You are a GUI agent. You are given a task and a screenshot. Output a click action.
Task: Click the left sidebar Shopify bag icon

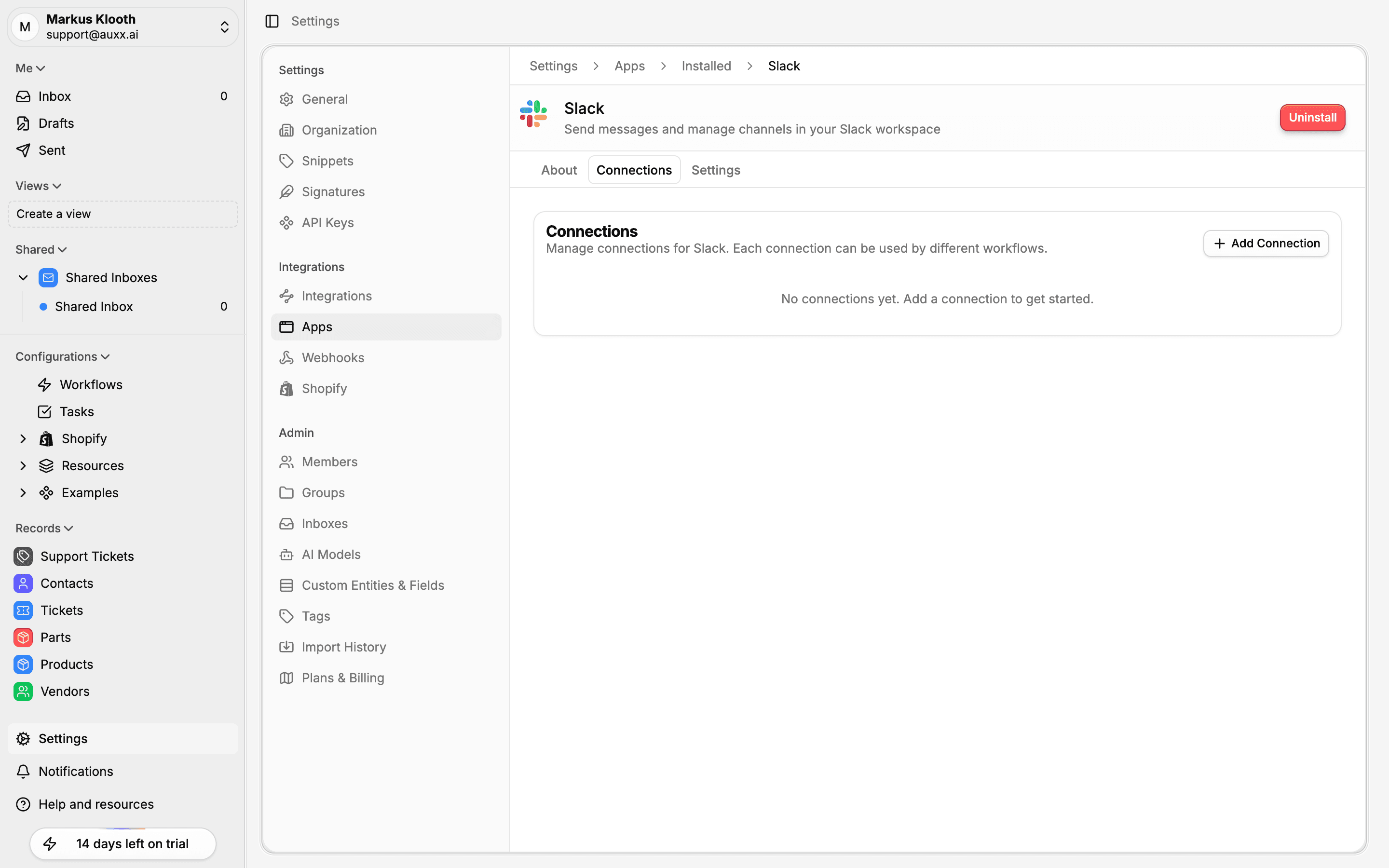pyautogui.click(x=46, y=439)
